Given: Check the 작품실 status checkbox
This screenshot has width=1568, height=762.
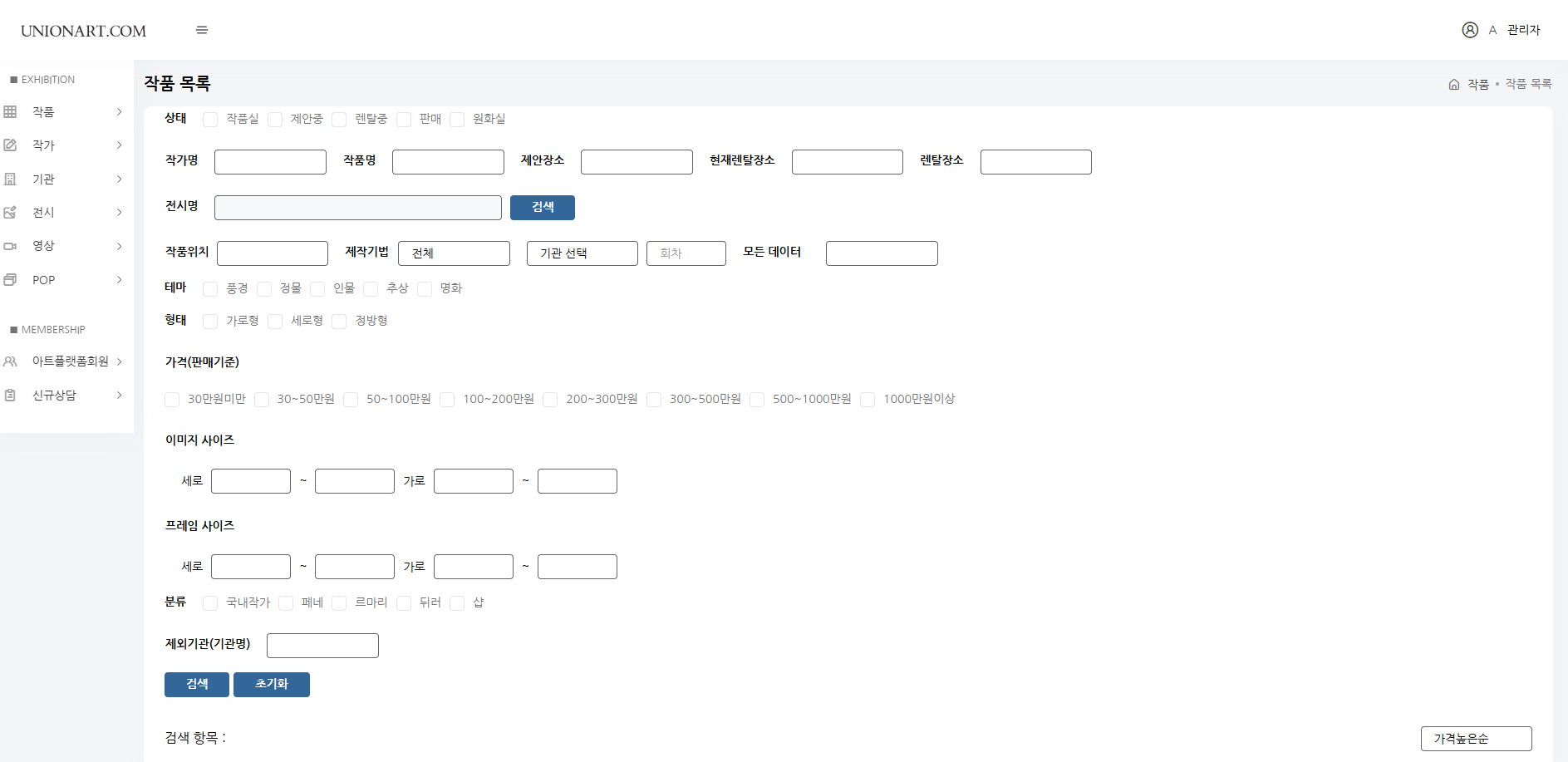Looking at the screenshot, I should tap(210, 120).
